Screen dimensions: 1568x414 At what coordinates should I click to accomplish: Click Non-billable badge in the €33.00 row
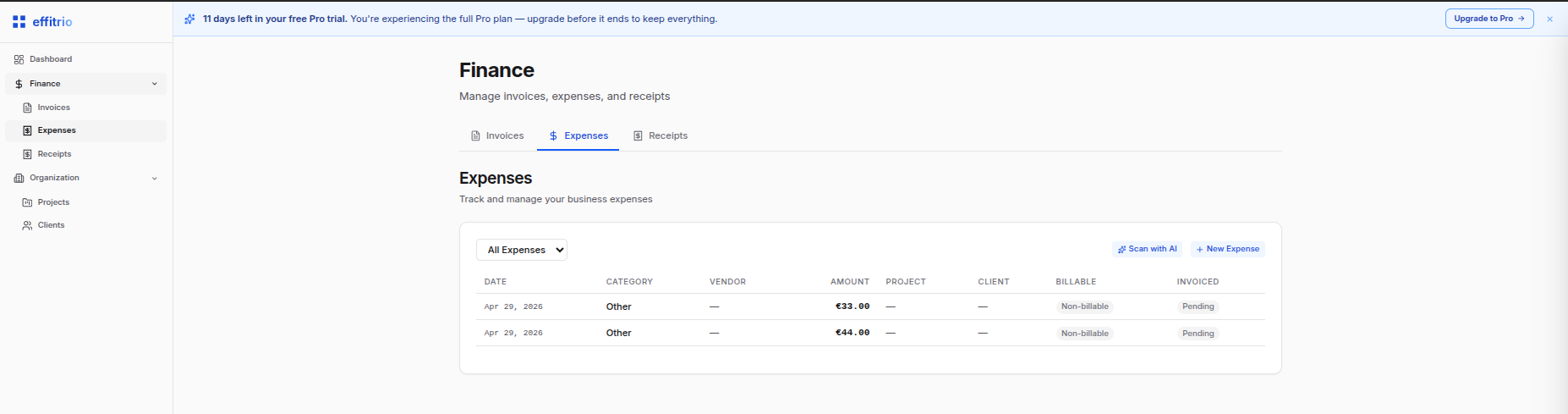tap(1085, 306)
